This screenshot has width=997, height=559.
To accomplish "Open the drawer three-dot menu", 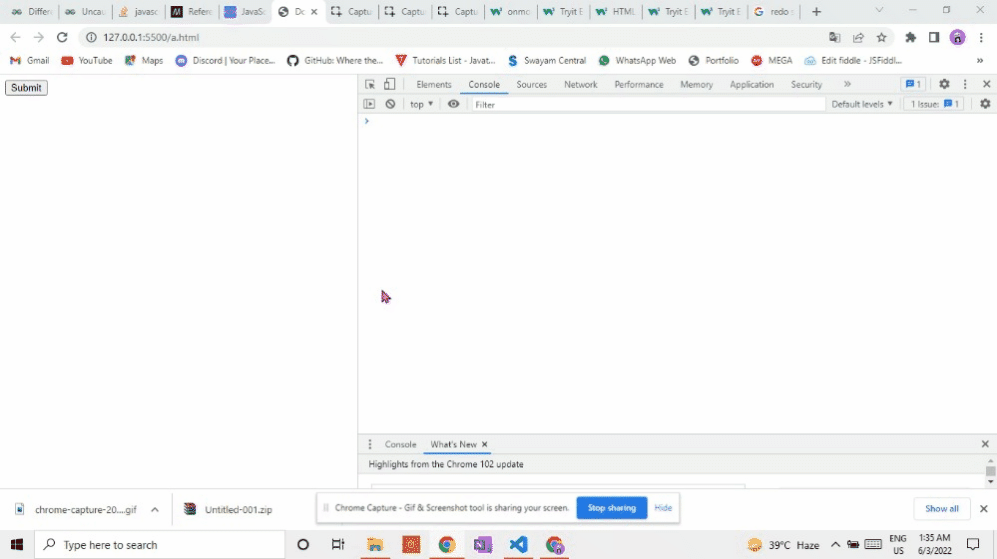I will pos(369,445).
